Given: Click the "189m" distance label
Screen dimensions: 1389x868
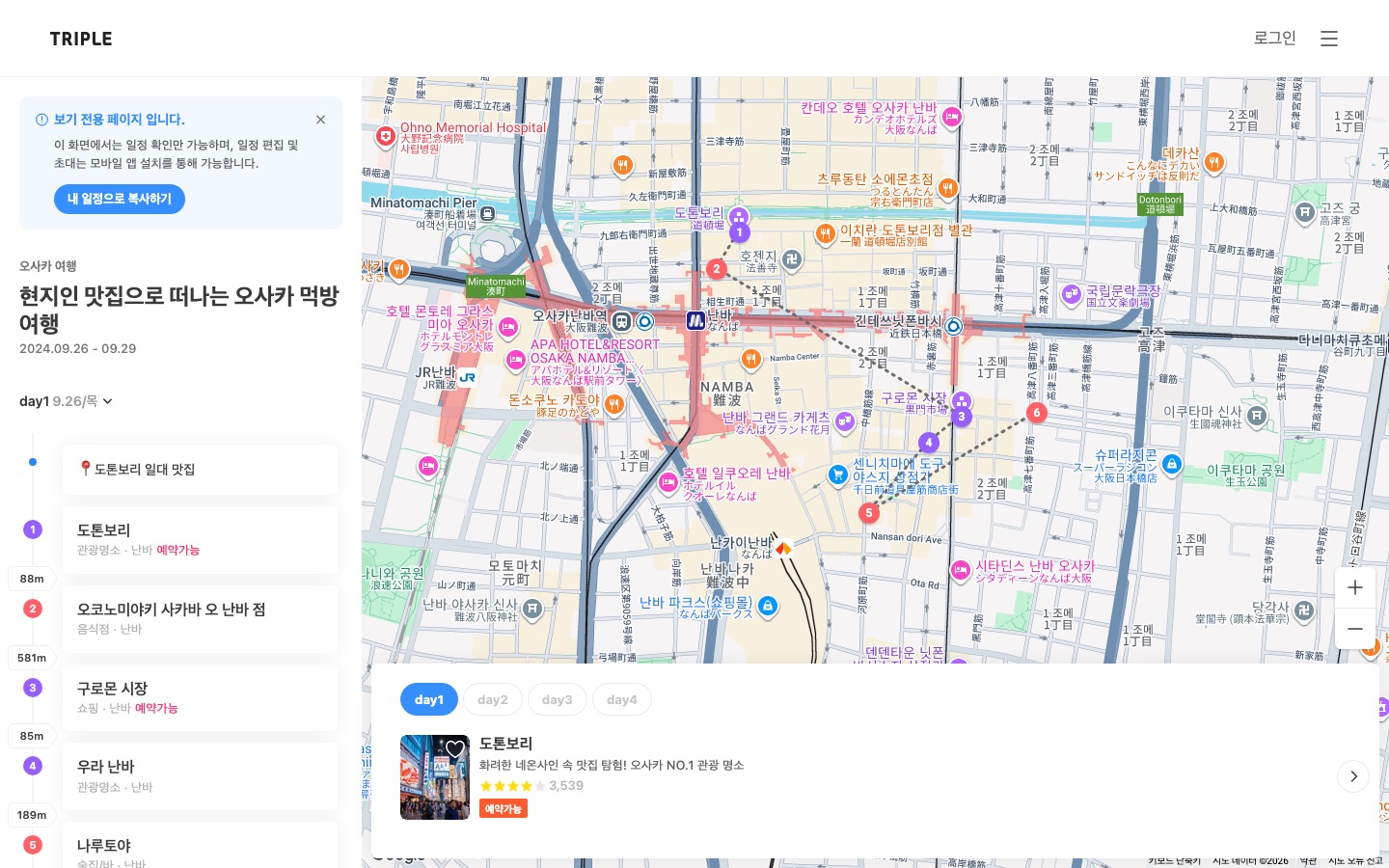Looking at the screenshot, I should [32, 815].
